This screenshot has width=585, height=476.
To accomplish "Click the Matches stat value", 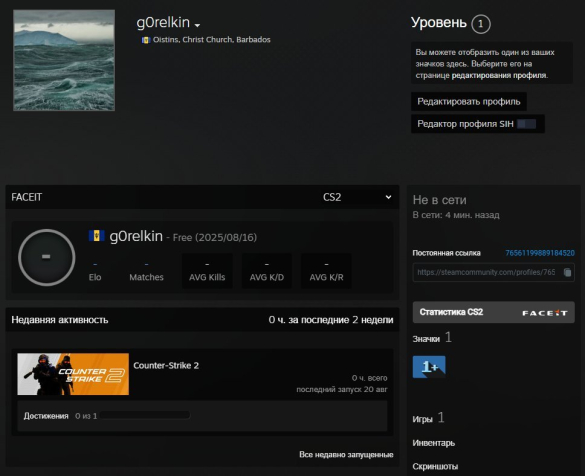I will pyautogui.click(x=146, y=264).
